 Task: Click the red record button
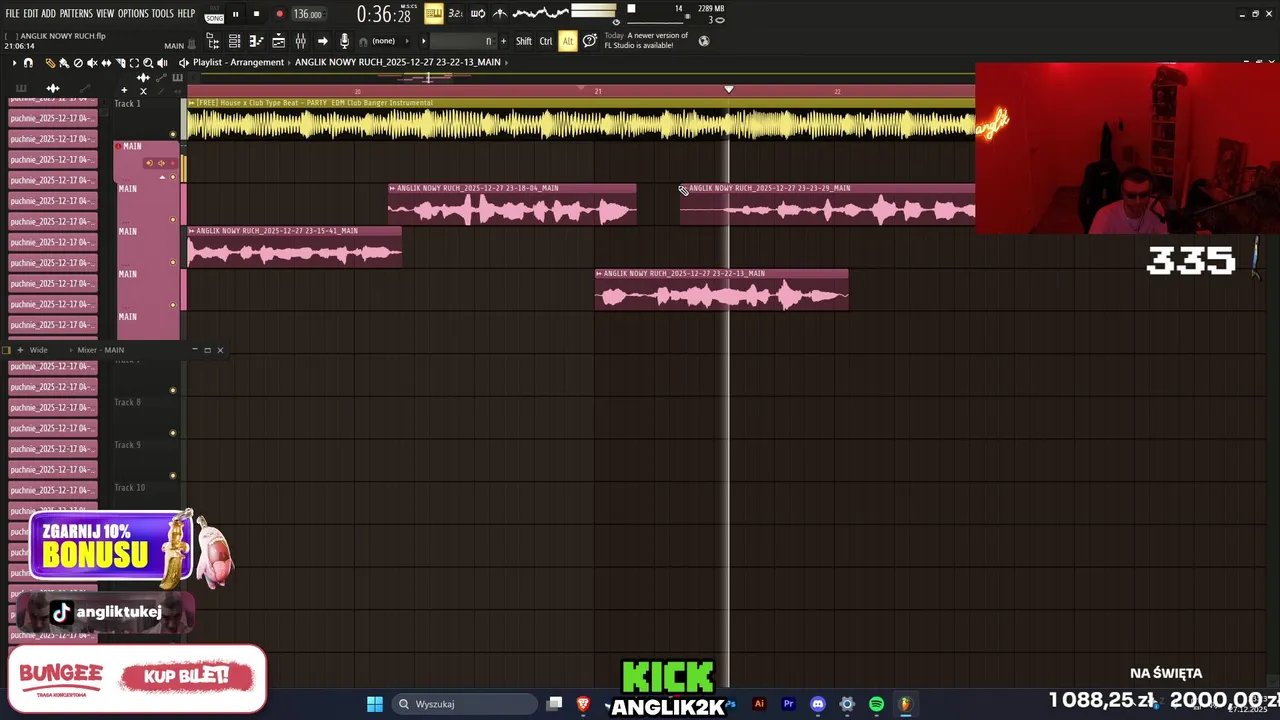tap(279, 14)
